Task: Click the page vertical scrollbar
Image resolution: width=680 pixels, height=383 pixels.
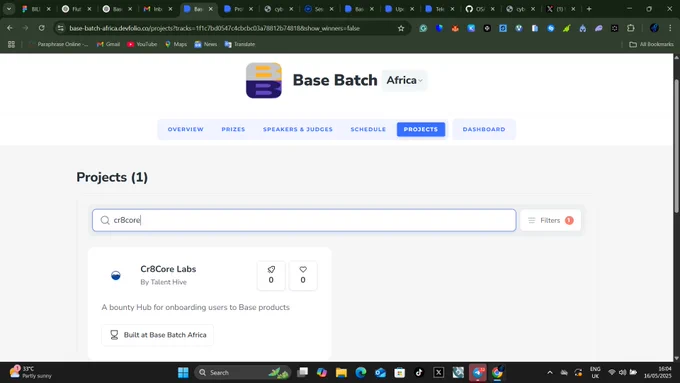Action: 677,146
